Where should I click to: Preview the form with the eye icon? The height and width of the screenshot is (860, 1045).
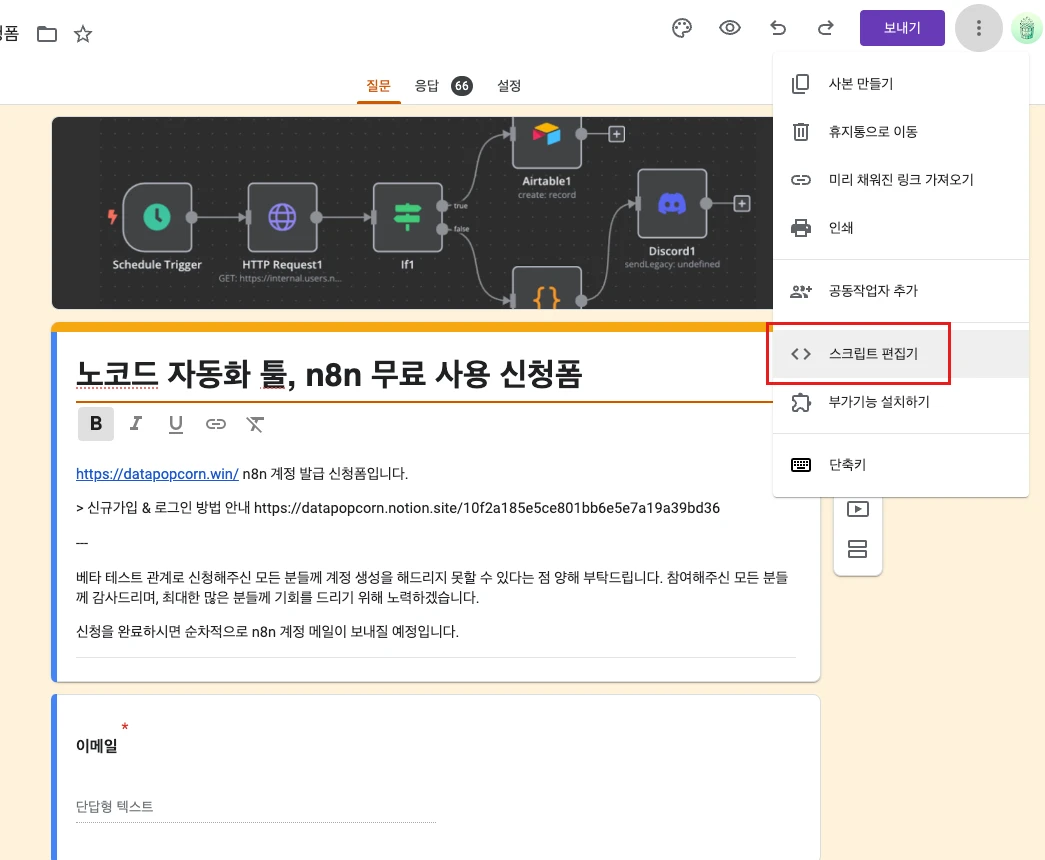pos(730,28)
